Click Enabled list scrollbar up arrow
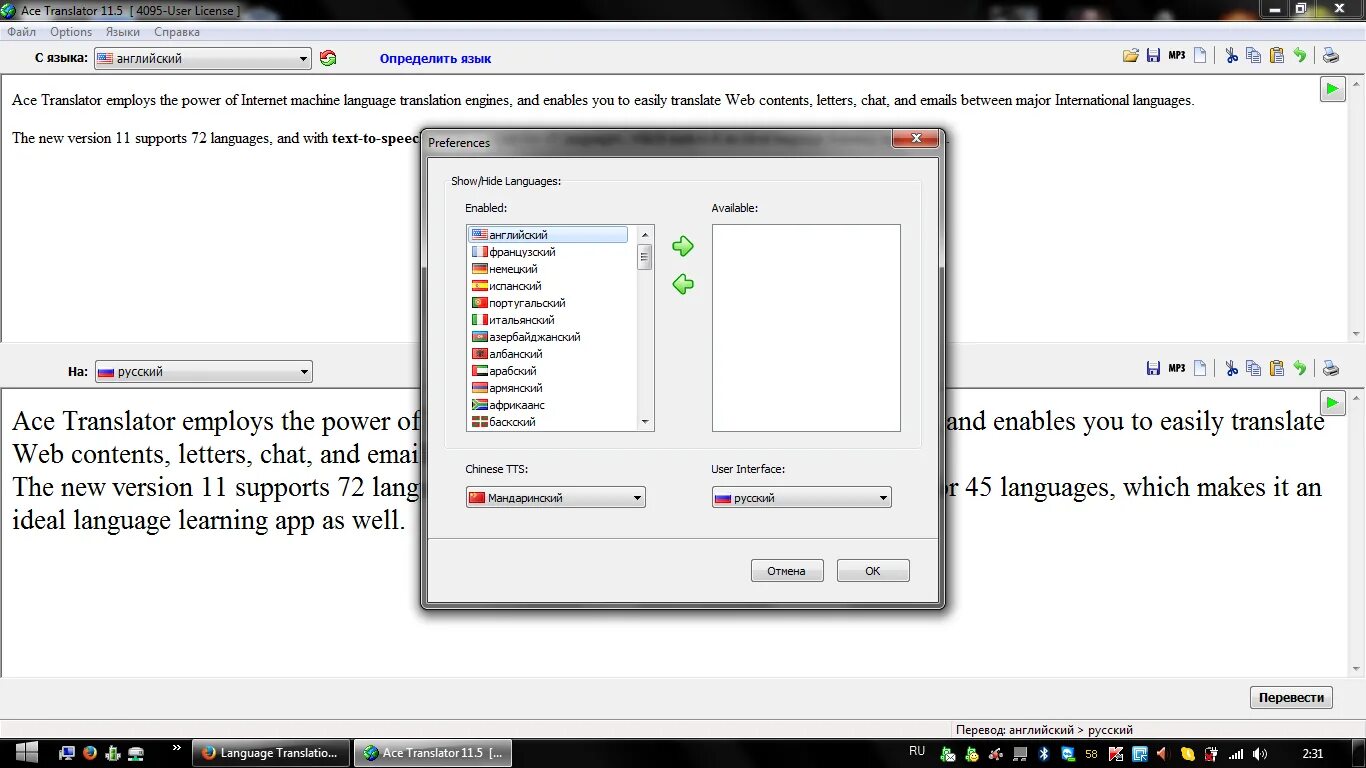 [x=645, y=234]
